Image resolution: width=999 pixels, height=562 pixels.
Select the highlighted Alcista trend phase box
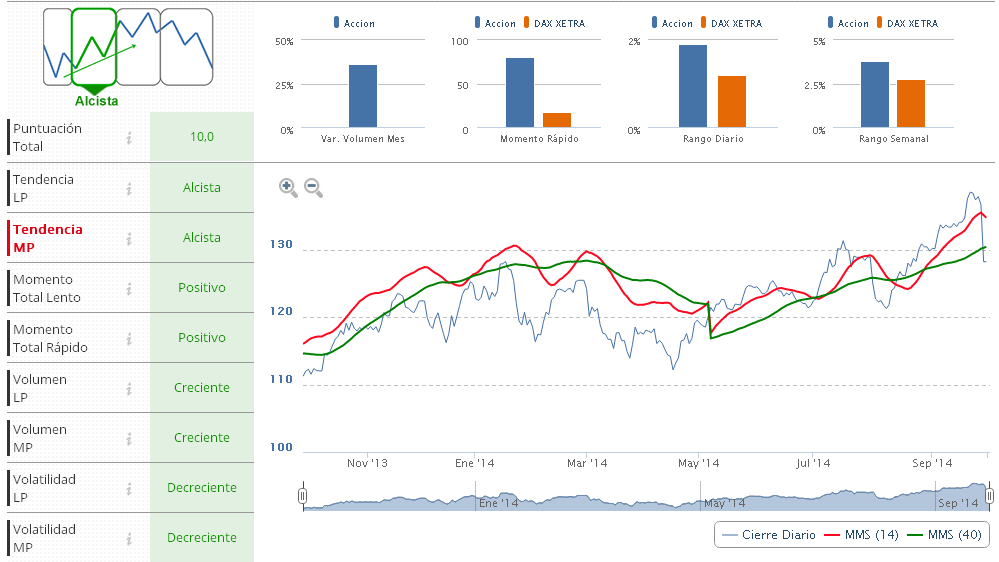95,46
